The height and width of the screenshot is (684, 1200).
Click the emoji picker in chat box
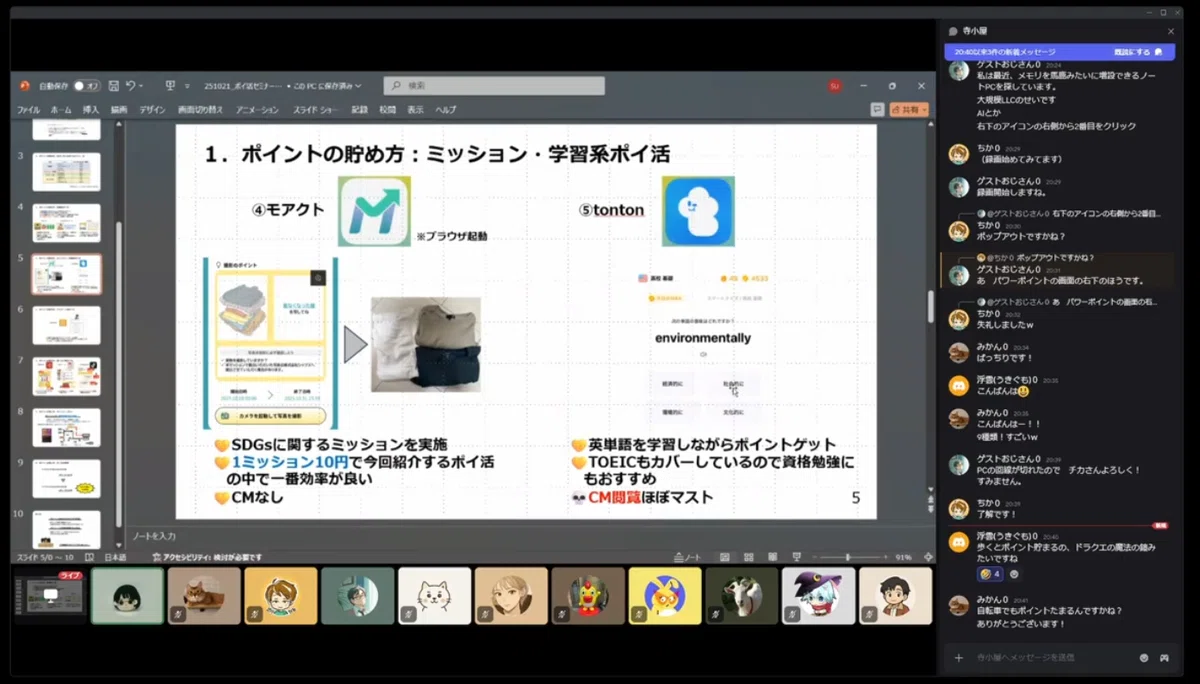(1144, 657)
